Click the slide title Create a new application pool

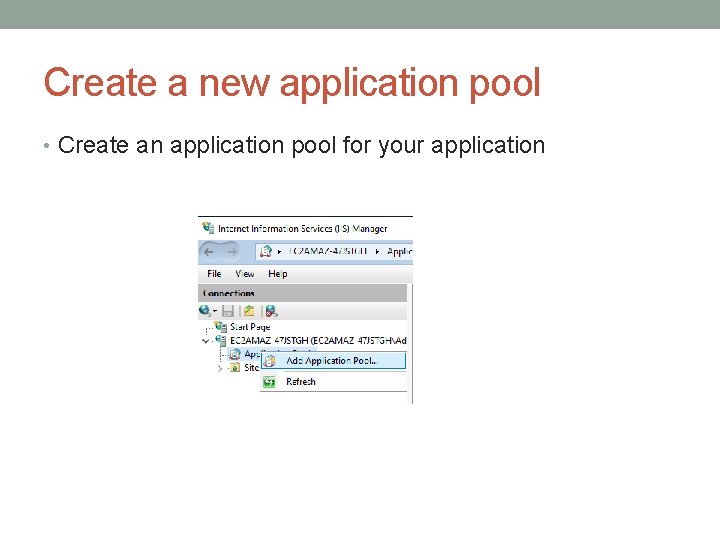pos(292,83)
